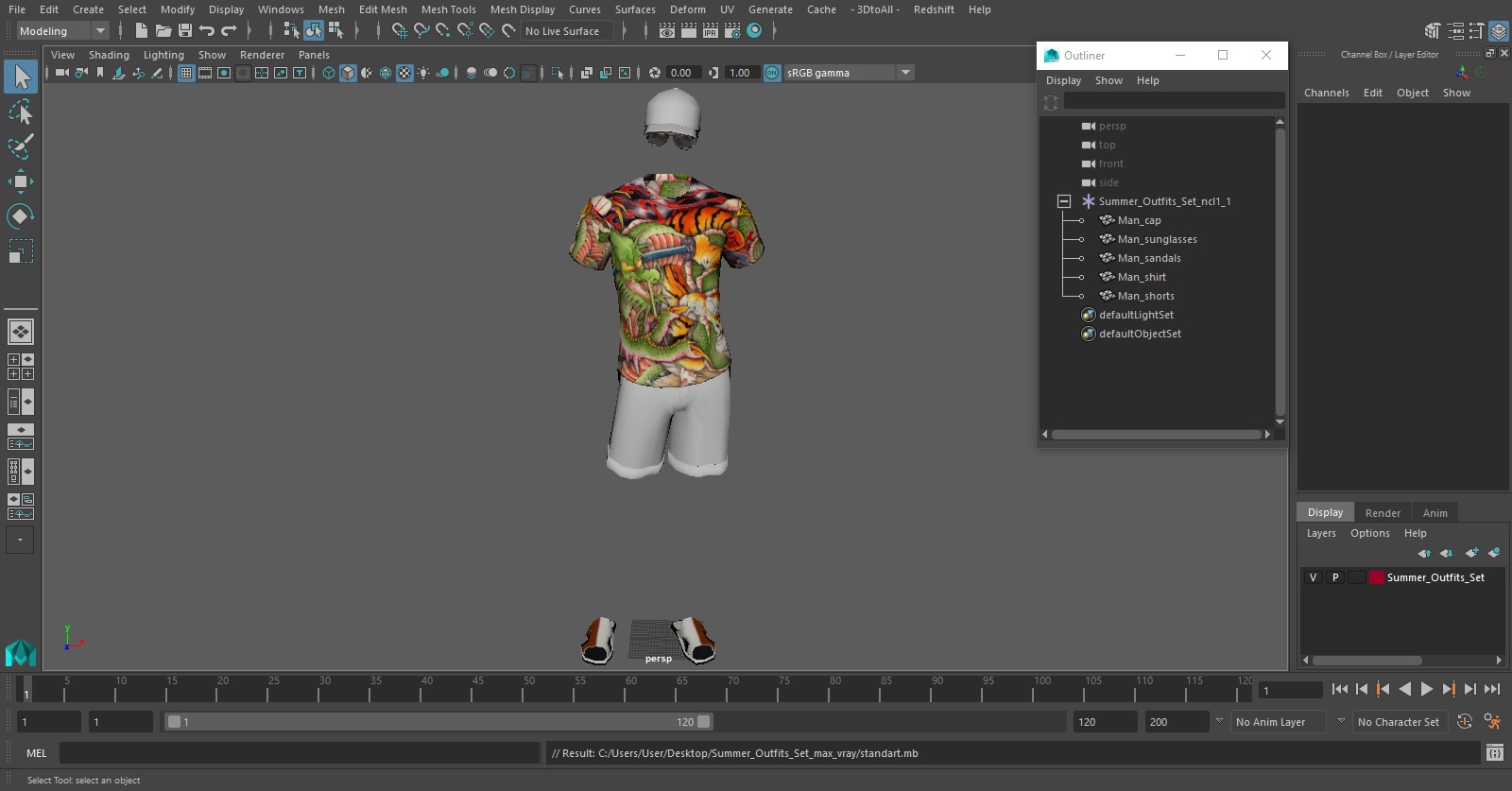Switch to Anim layer tab

[1435, 513]
